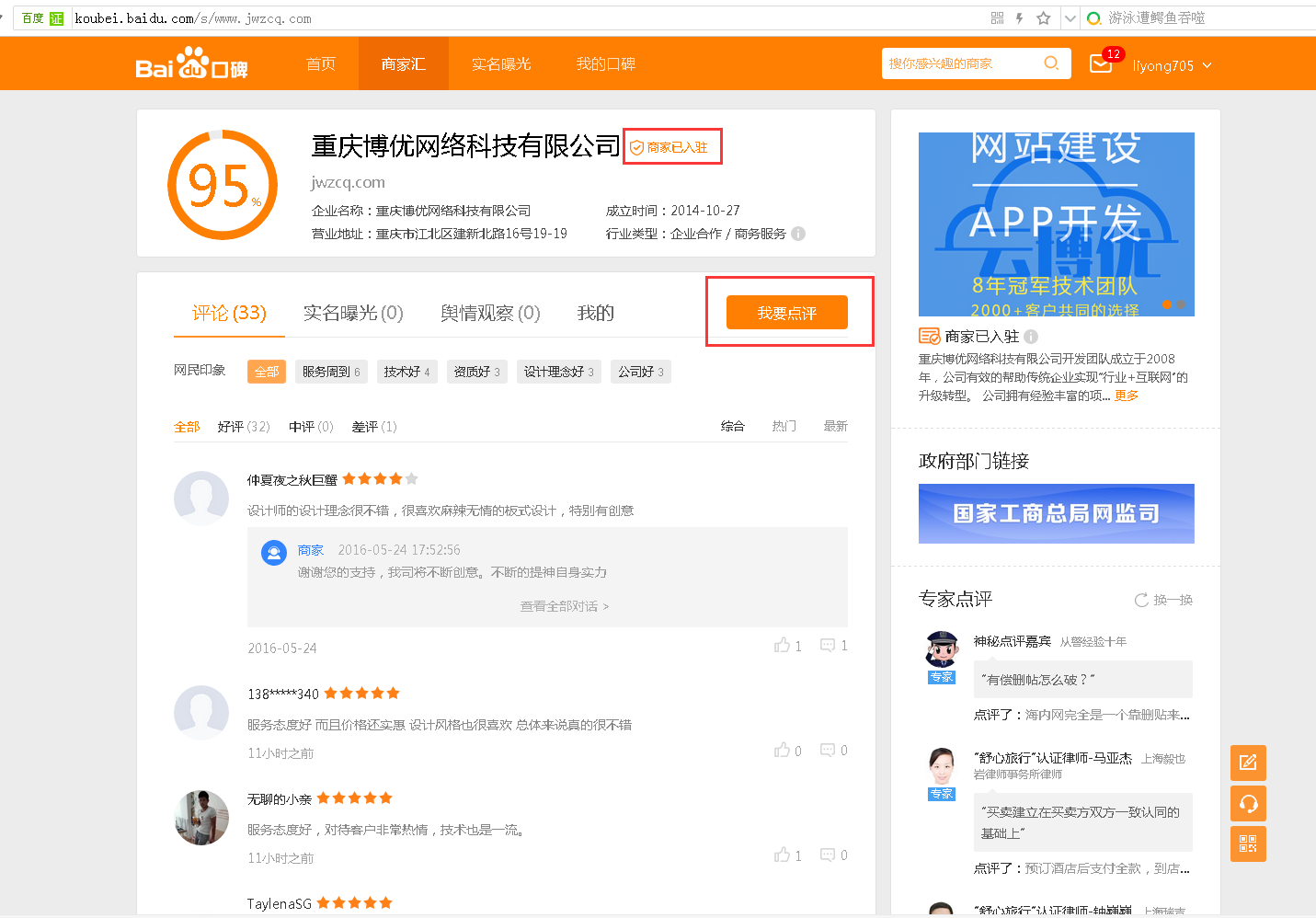Click the green 证 certificate icon in address bar
This screenshot has width=1316, height=918.
56,18
